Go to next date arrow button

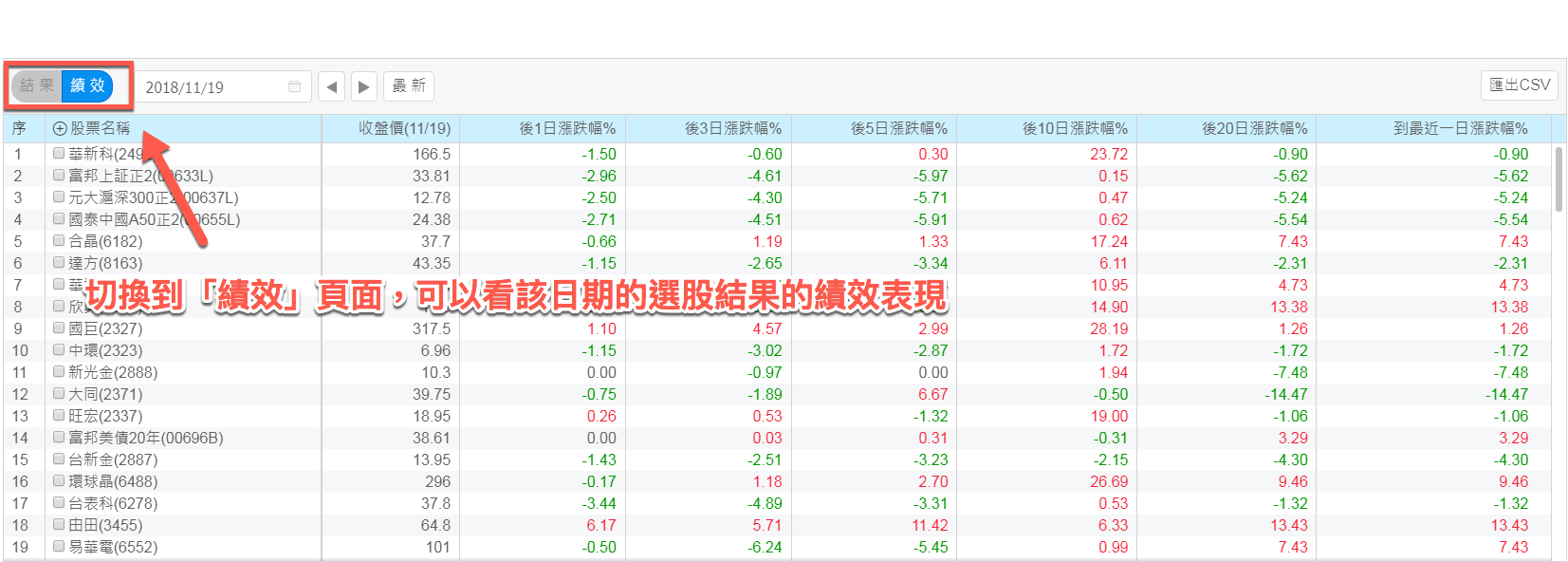coord(364,86)
